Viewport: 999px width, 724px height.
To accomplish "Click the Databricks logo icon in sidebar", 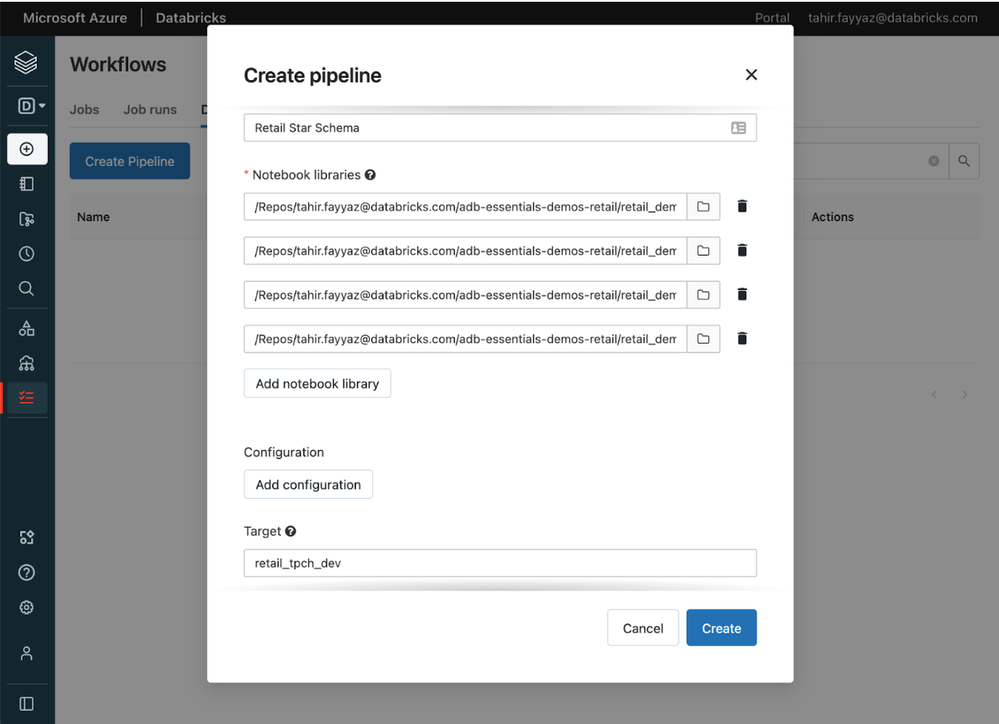I will tap(26, 62).
